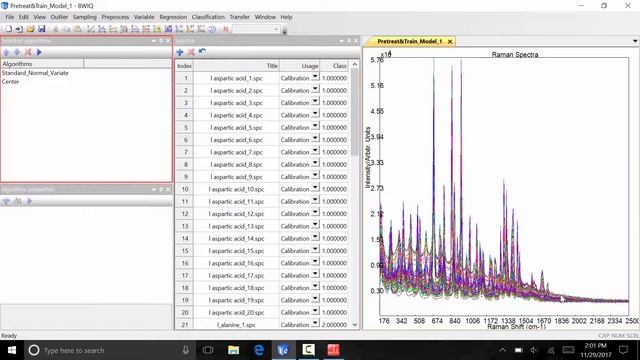The image size is (640, 360).
Task: Open the Classification menu
Action: [208, 17]
